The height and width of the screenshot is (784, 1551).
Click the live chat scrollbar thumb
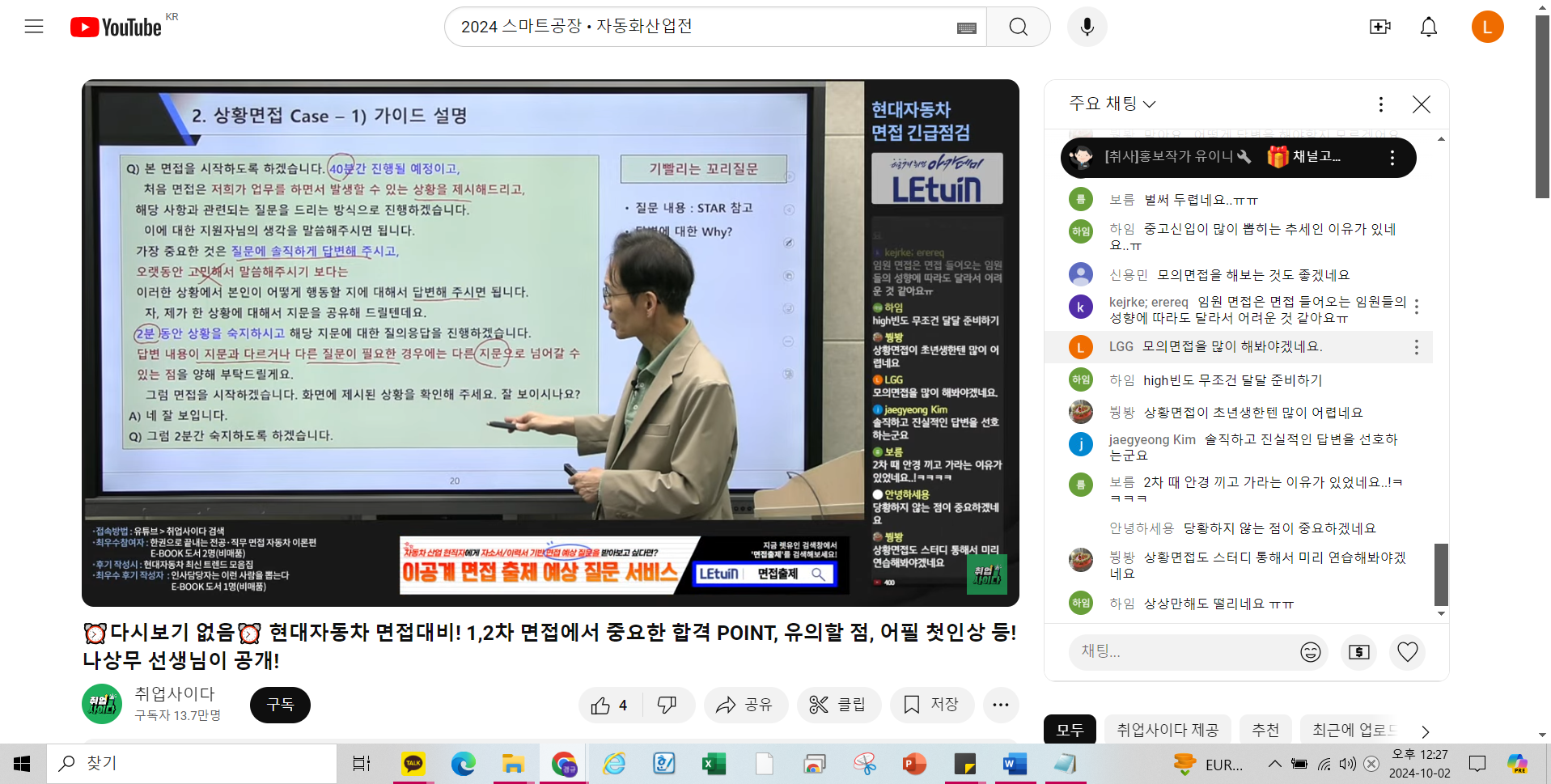(1441, 574)
